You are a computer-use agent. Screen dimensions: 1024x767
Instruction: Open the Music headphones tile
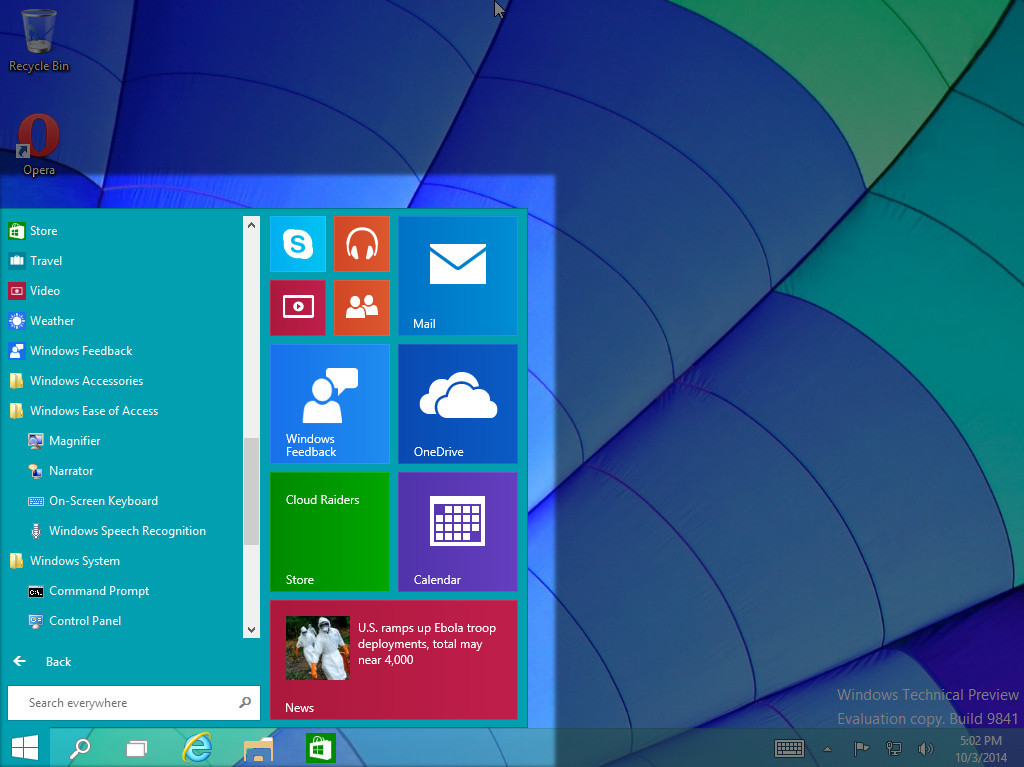click(x=362, y=244)
